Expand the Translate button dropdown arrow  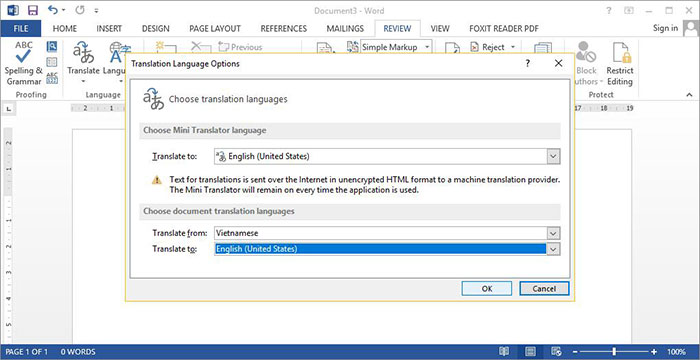click(83, 81)
